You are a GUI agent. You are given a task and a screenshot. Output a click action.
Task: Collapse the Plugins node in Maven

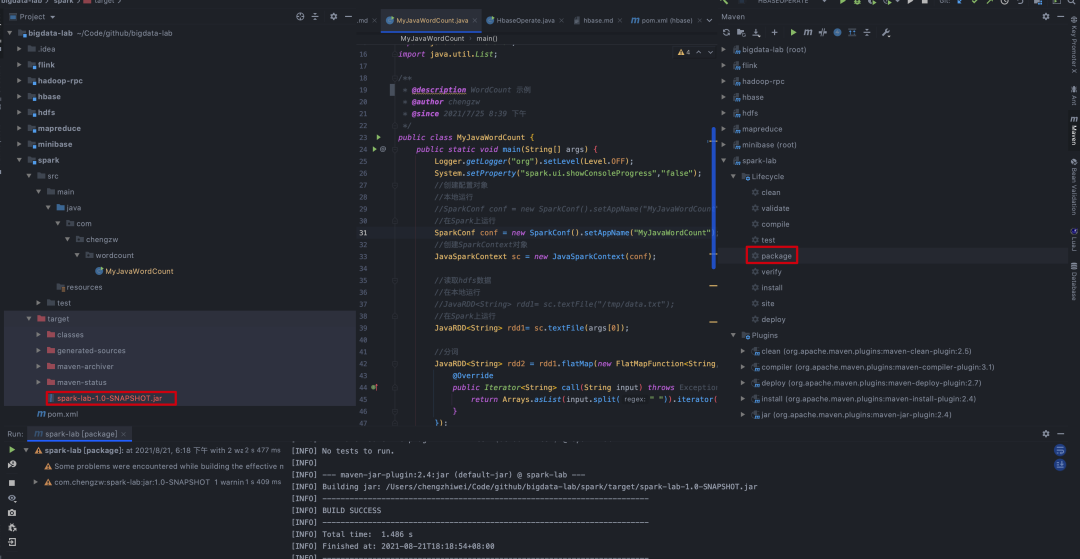click(x=733, y=335)
